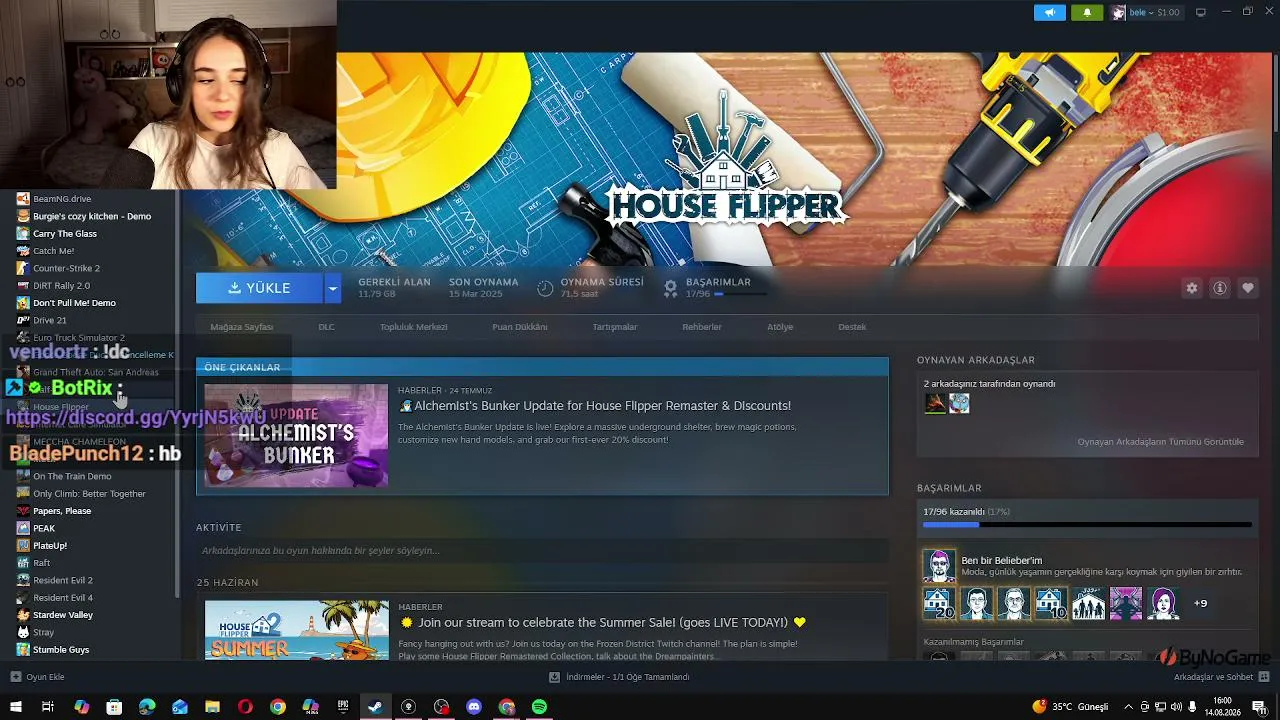Image resolution: width=1280 pixels, height=720 pixels.
Task: Open the Puan Dükkânı tab
Action: (x=520, y=327)
